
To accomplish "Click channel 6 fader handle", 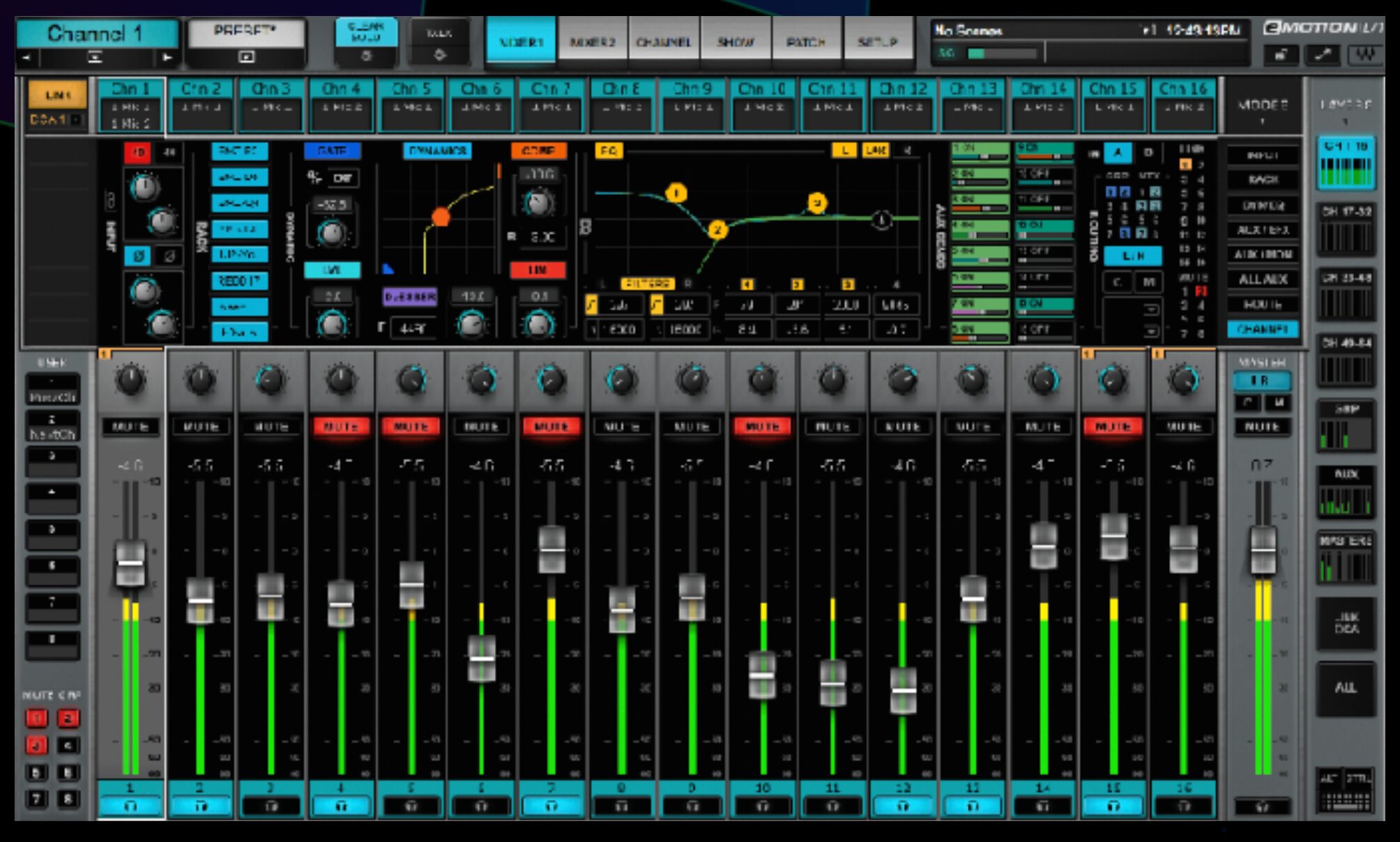I will point(481,659).
